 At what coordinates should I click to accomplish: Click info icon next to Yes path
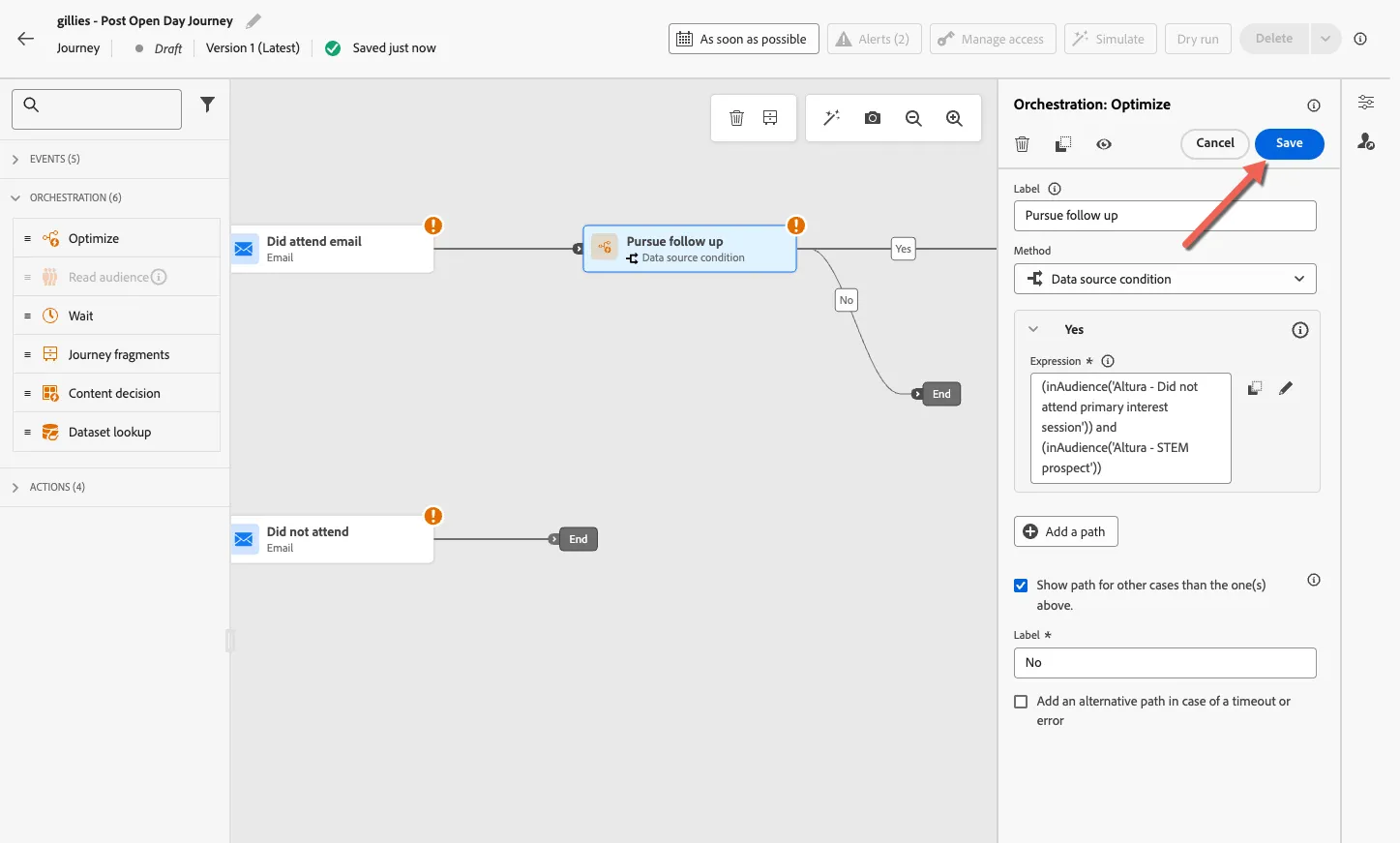coord(1300,330)
